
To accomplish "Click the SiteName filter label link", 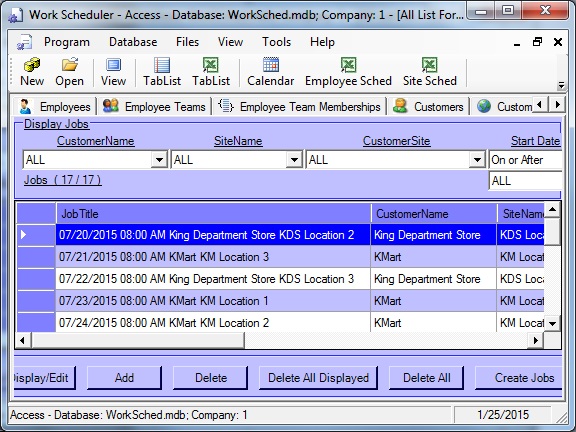I will coord(238,141).
